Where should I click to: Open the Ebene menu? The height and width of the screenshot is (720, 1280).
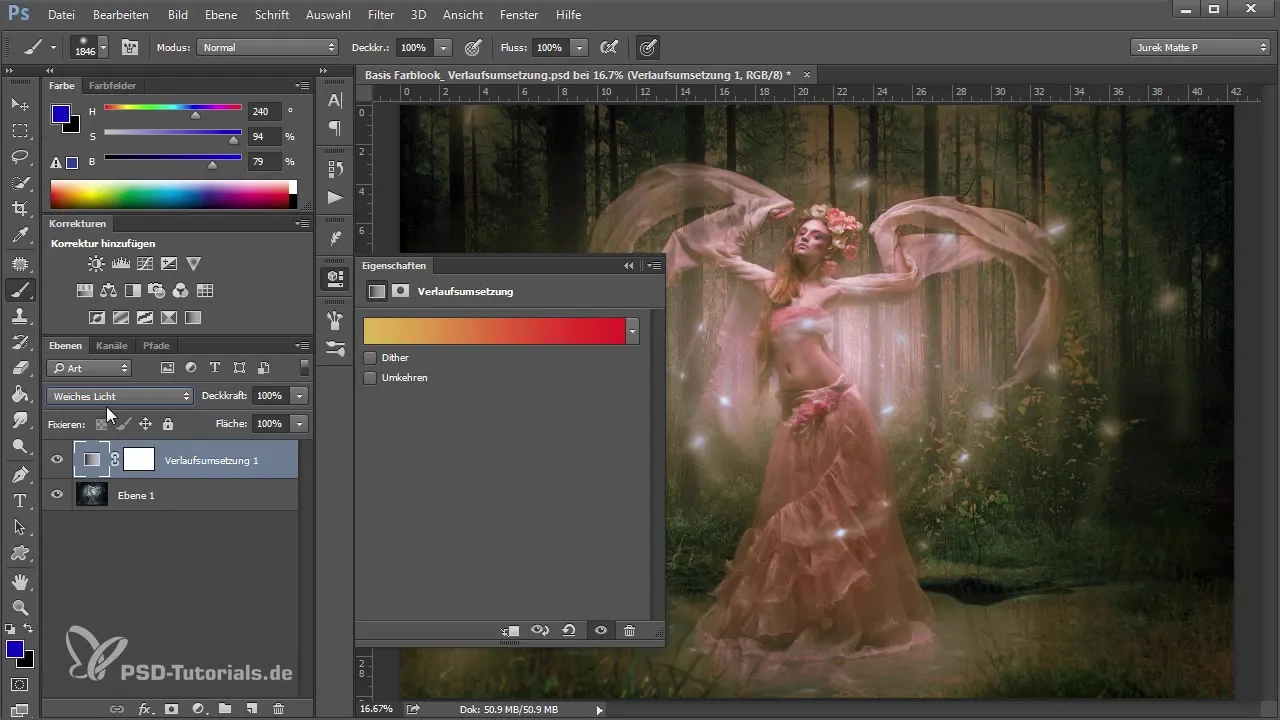[221, 15]
